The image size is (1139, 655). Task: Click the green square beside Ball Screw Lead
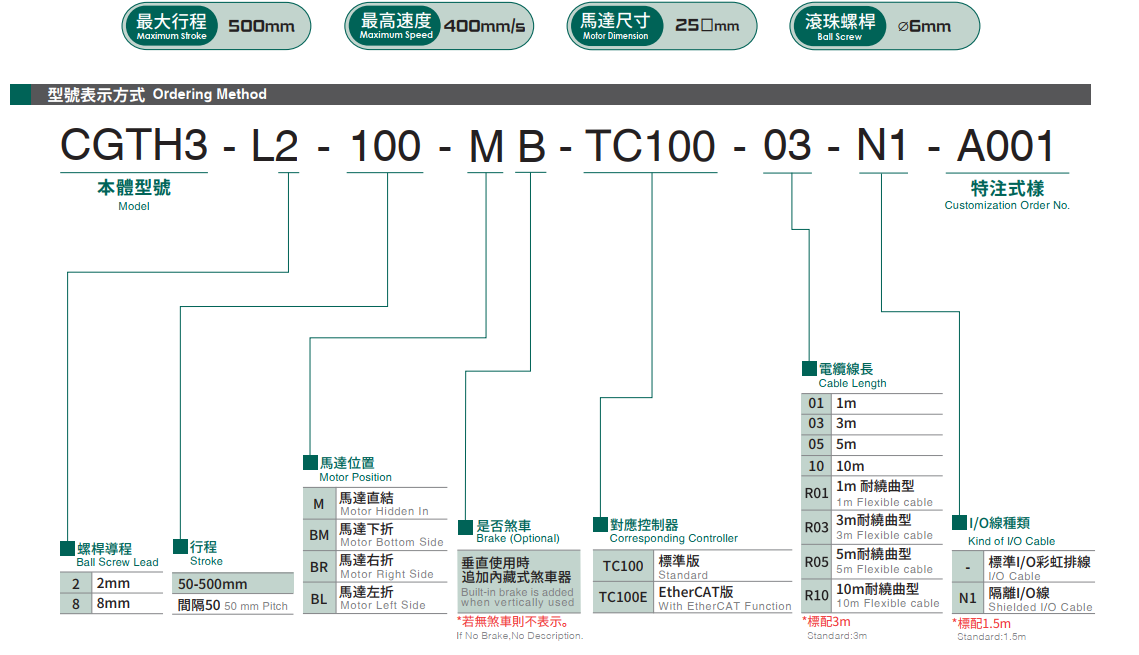point(67,548)
